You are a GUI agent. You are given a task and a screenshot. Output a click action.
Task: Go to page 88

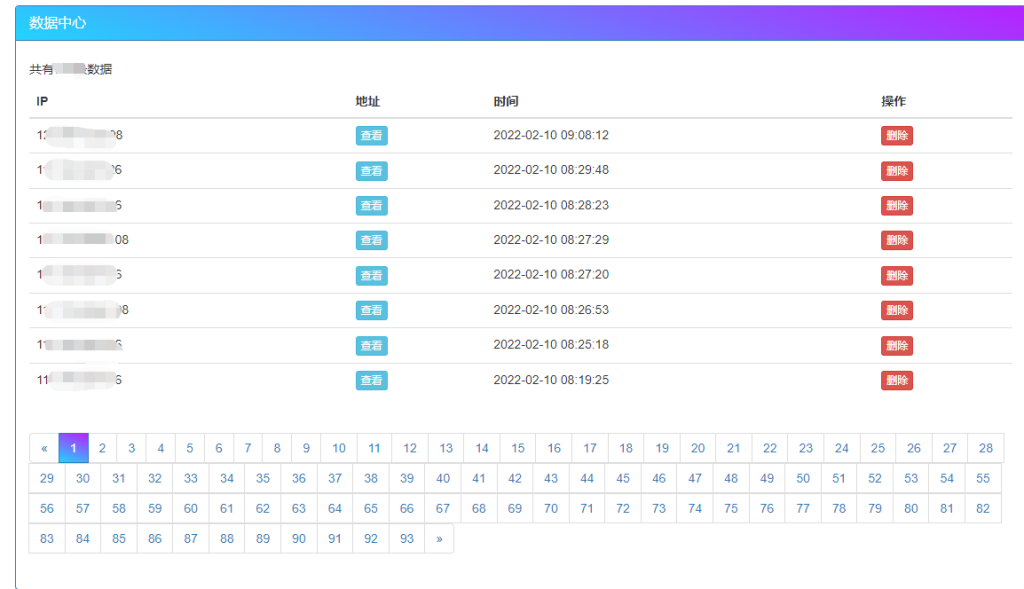pyautogui.click(x=227, y=539)
